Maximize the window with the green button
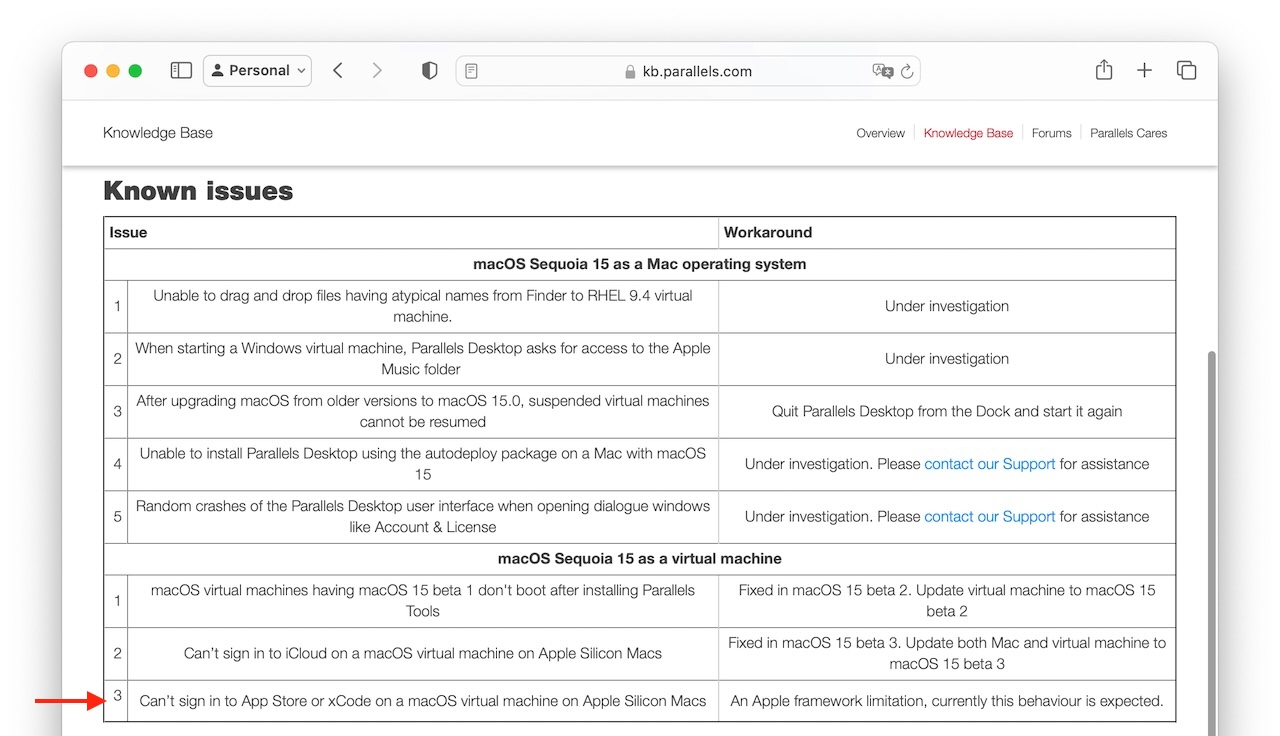Image resolution: width=1280 pixels, height=736 pixels. click(135, 71)
